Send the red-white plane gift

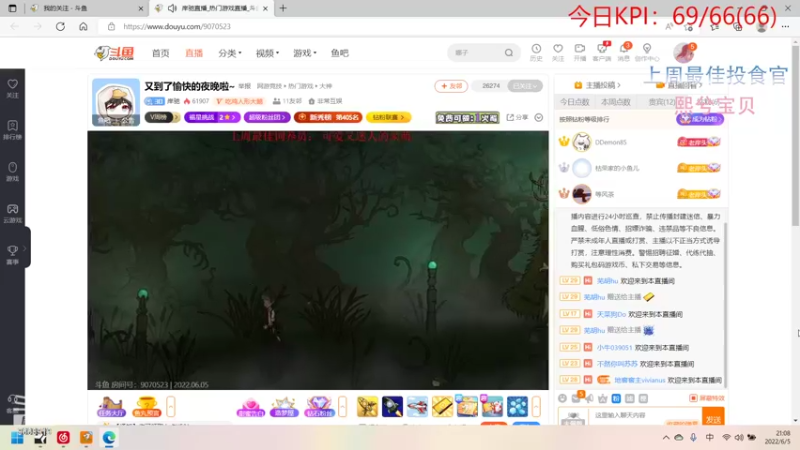(x=417, y=407)
